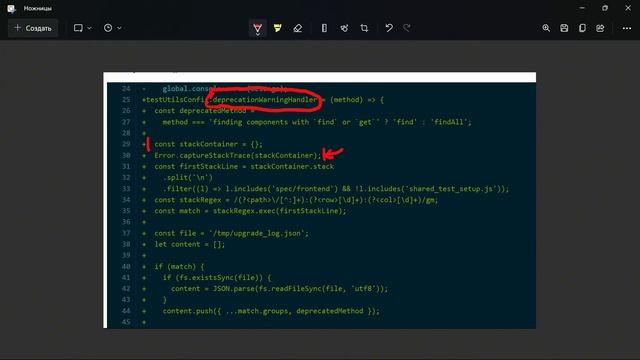Minimize the Ножницы window
This screenshot has height=360, width=640.
[582, 8]
